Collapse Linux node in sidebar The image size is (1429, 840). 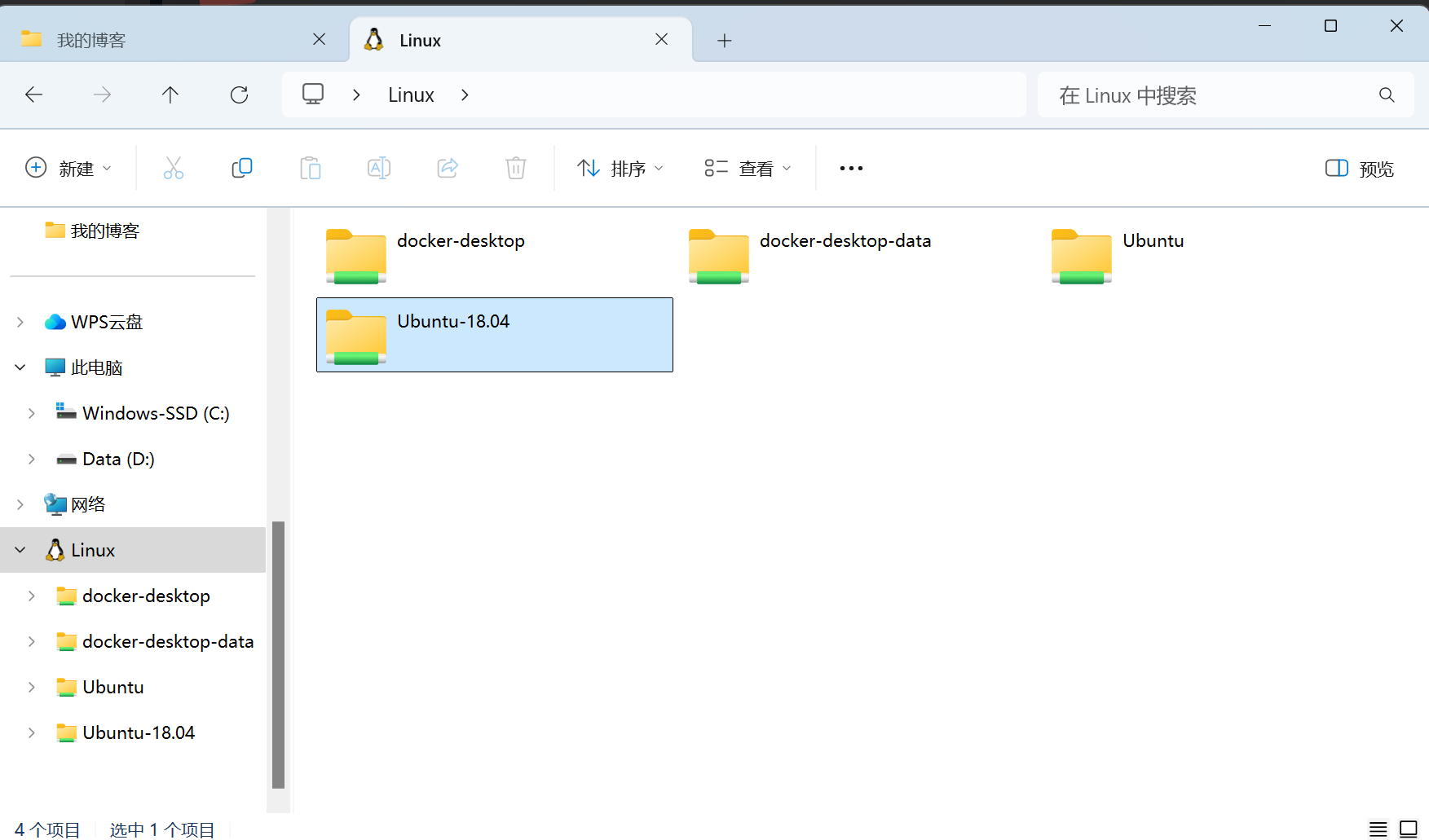(20, 550)
